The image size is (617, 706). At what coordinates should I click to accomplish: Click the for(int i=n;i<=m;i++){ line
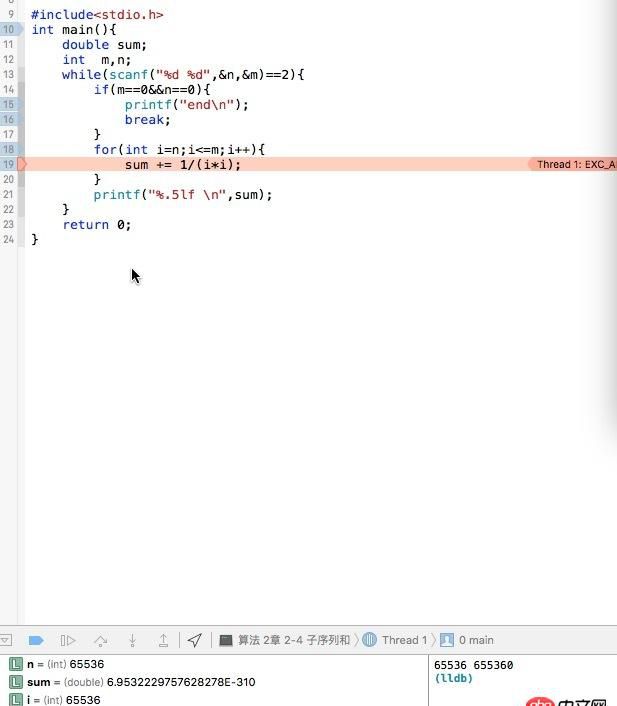point(179,149)
